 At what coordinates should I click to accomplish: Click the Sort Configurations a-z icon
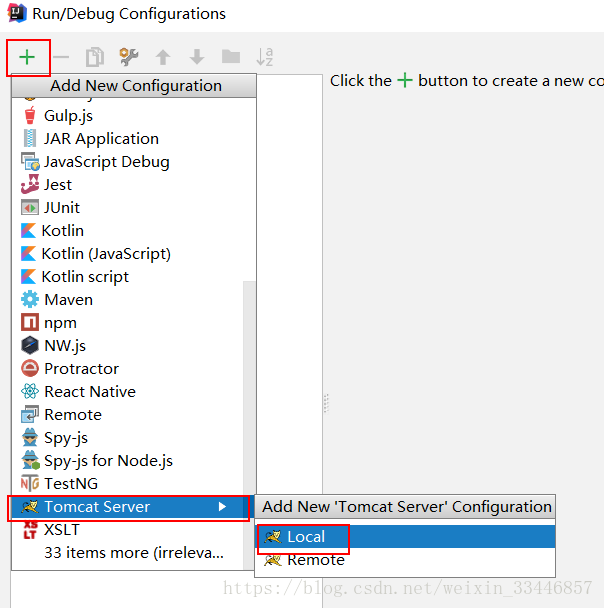(x=265, y=57)
